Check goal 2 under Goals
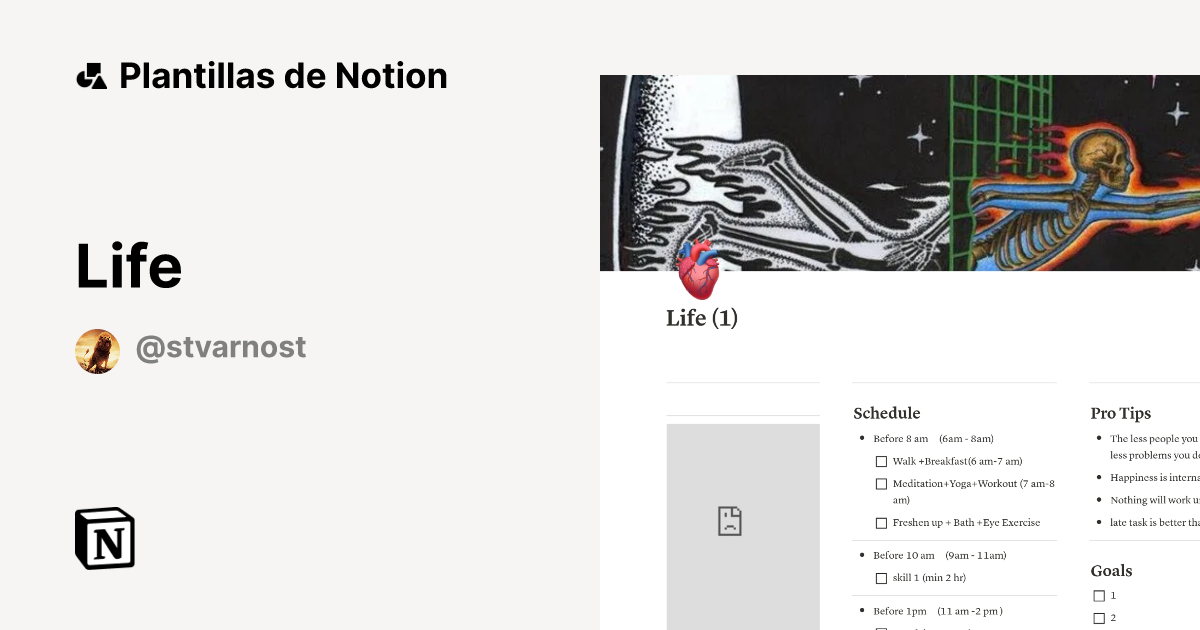Screen dimensions: 1200x630 pyautogui.click(x=1100, y=617)
